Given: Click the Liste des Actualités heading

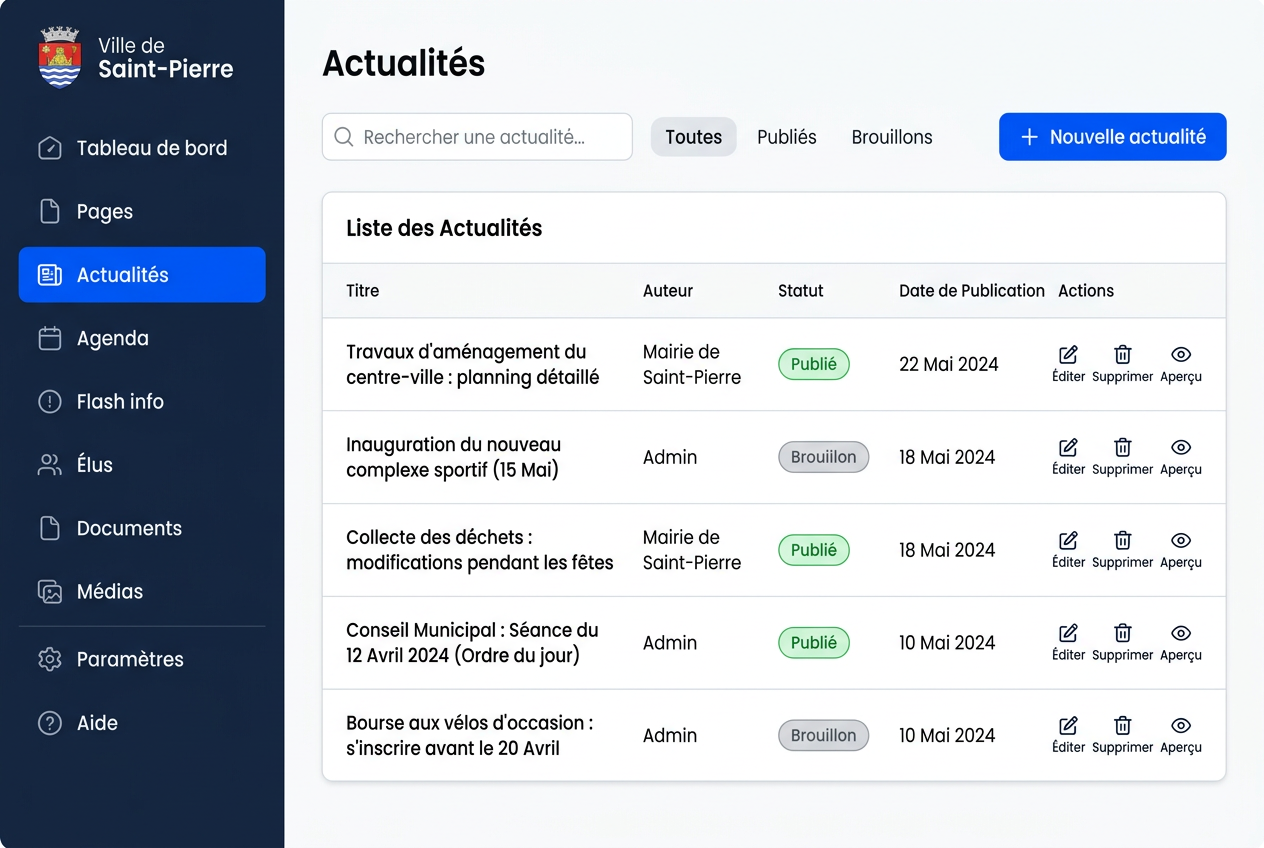Looking at the screenshot, I should tap(444, 228).
